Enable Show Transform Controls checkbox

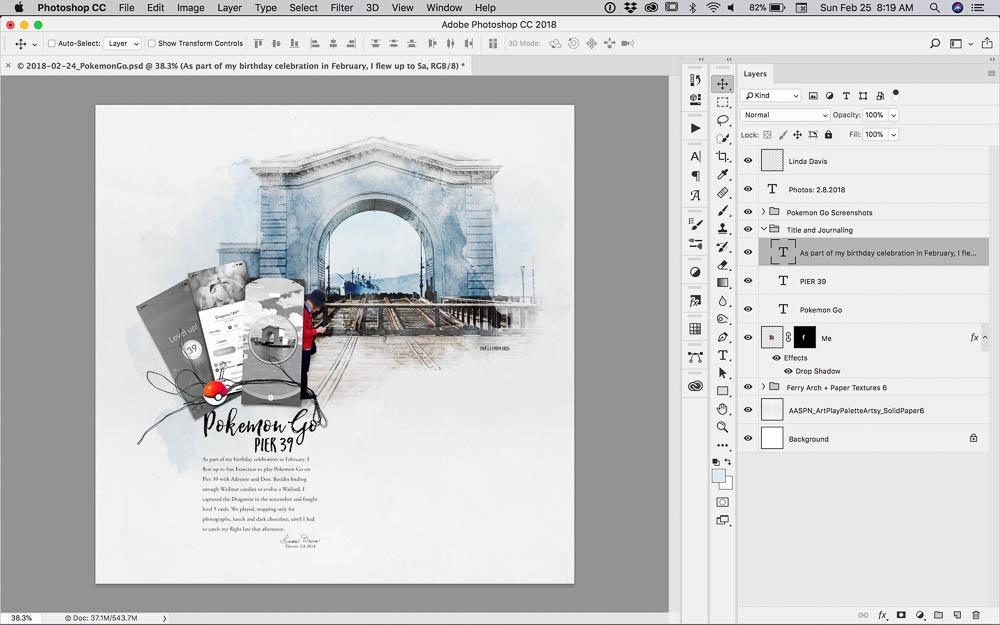click(152, 43)
